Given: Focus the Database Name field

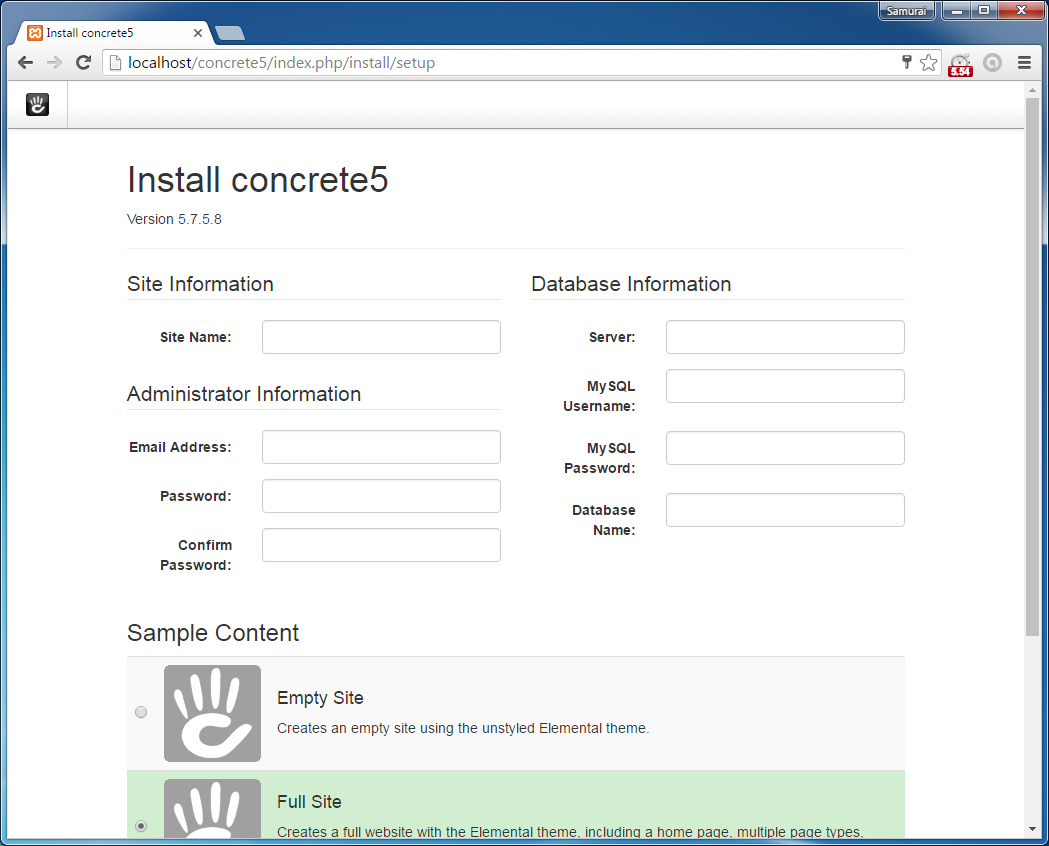Looking at the screenshot, I should [785, 510].
